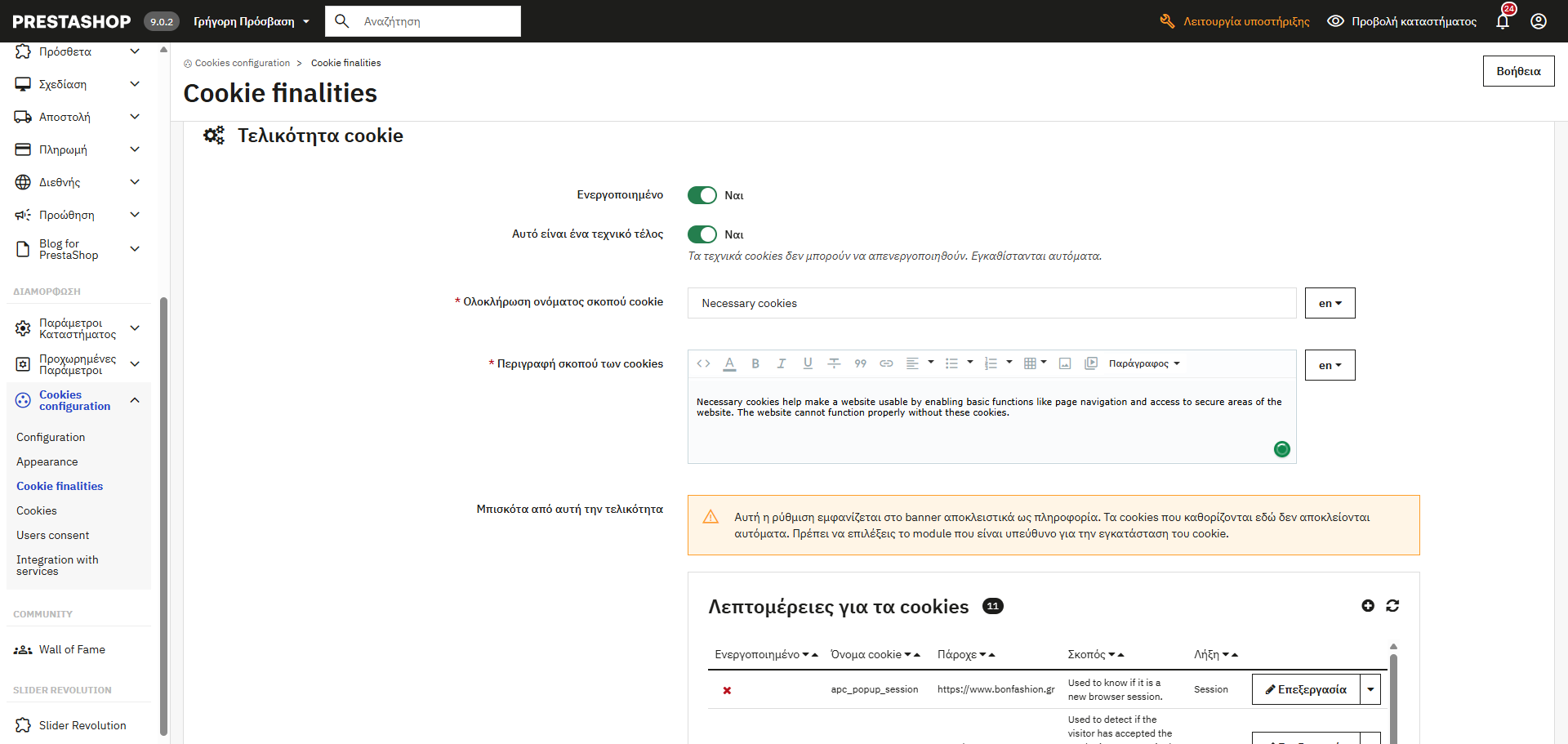This screenshot has width=1568, height=744.
Task: Click red X status for apc_popup_session
Action: [x=727, y=690]
